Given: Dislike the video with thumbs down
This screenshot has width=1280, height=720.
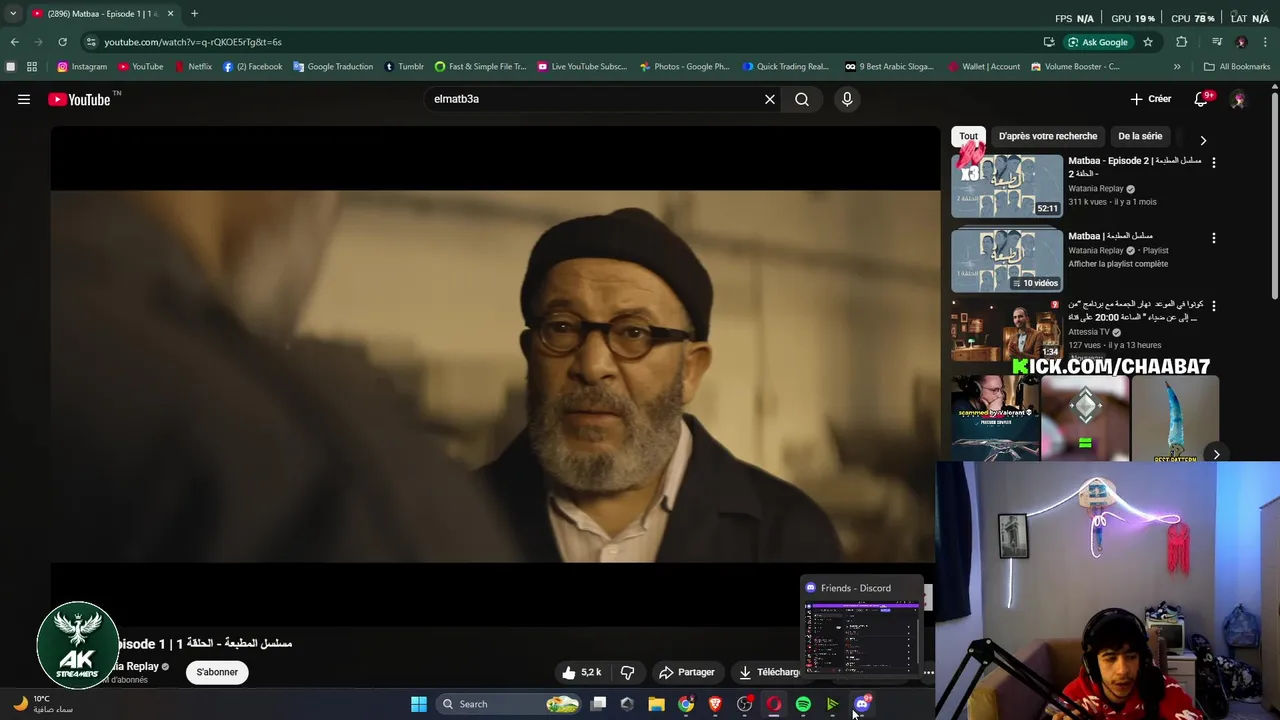Looking at the screenshot, I should click(628, 672).
